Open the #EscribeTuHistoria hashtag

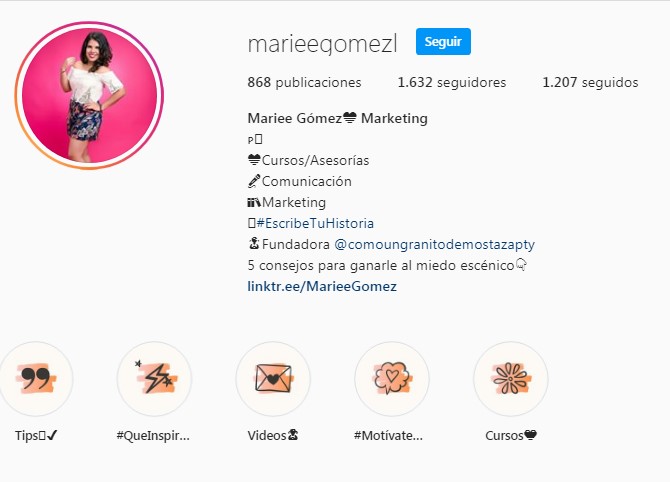(x=315, y=223)
